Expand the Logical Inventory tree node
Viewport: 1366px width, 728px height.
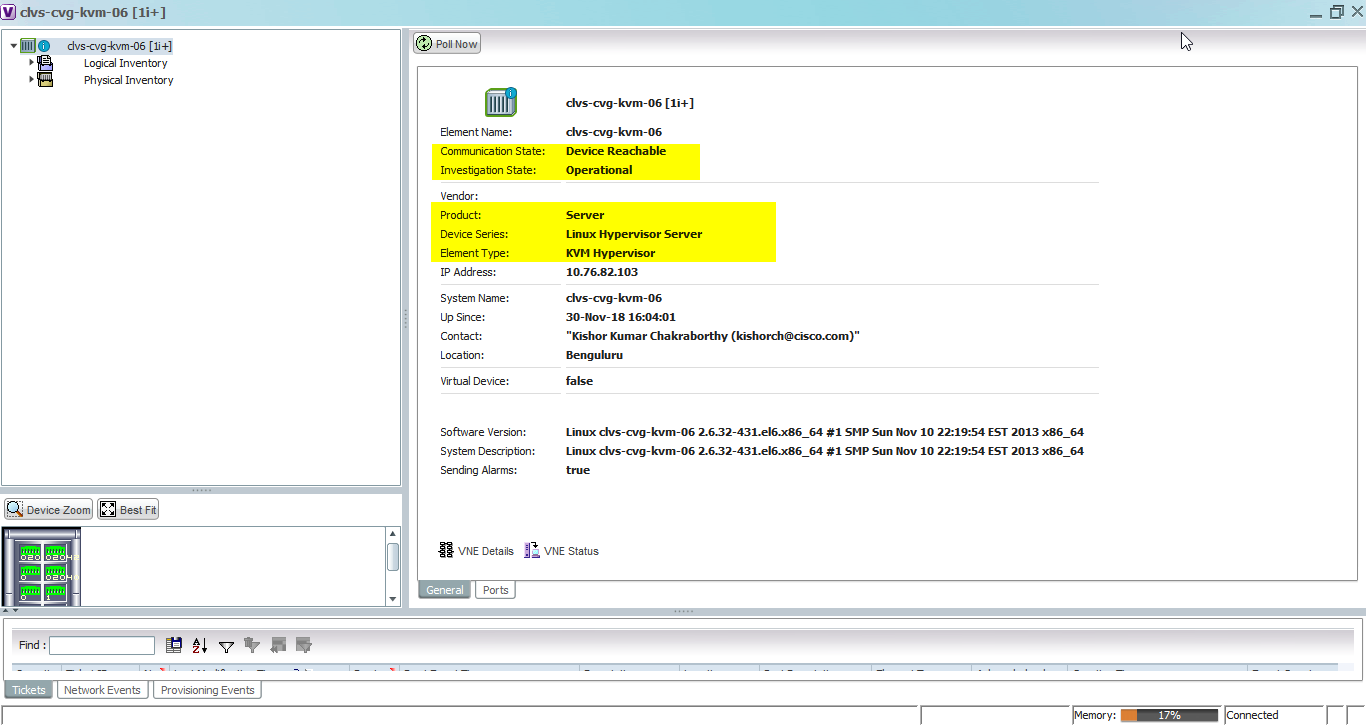[31, 62]
